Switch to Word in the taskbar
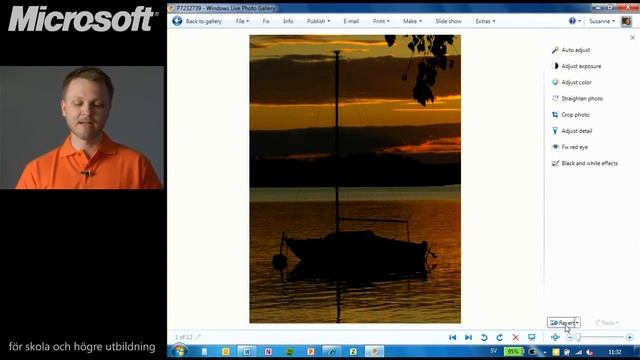Screen dimensions: 640x360 (x=247, y=351)
